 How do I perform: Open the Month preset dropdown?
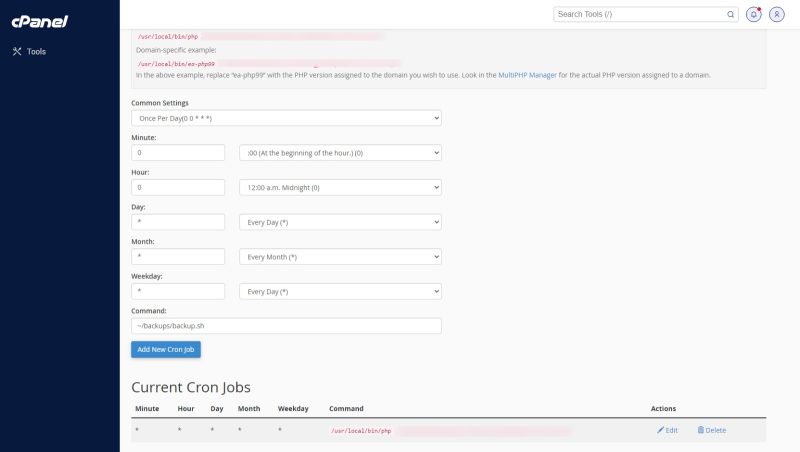point(340,257)
